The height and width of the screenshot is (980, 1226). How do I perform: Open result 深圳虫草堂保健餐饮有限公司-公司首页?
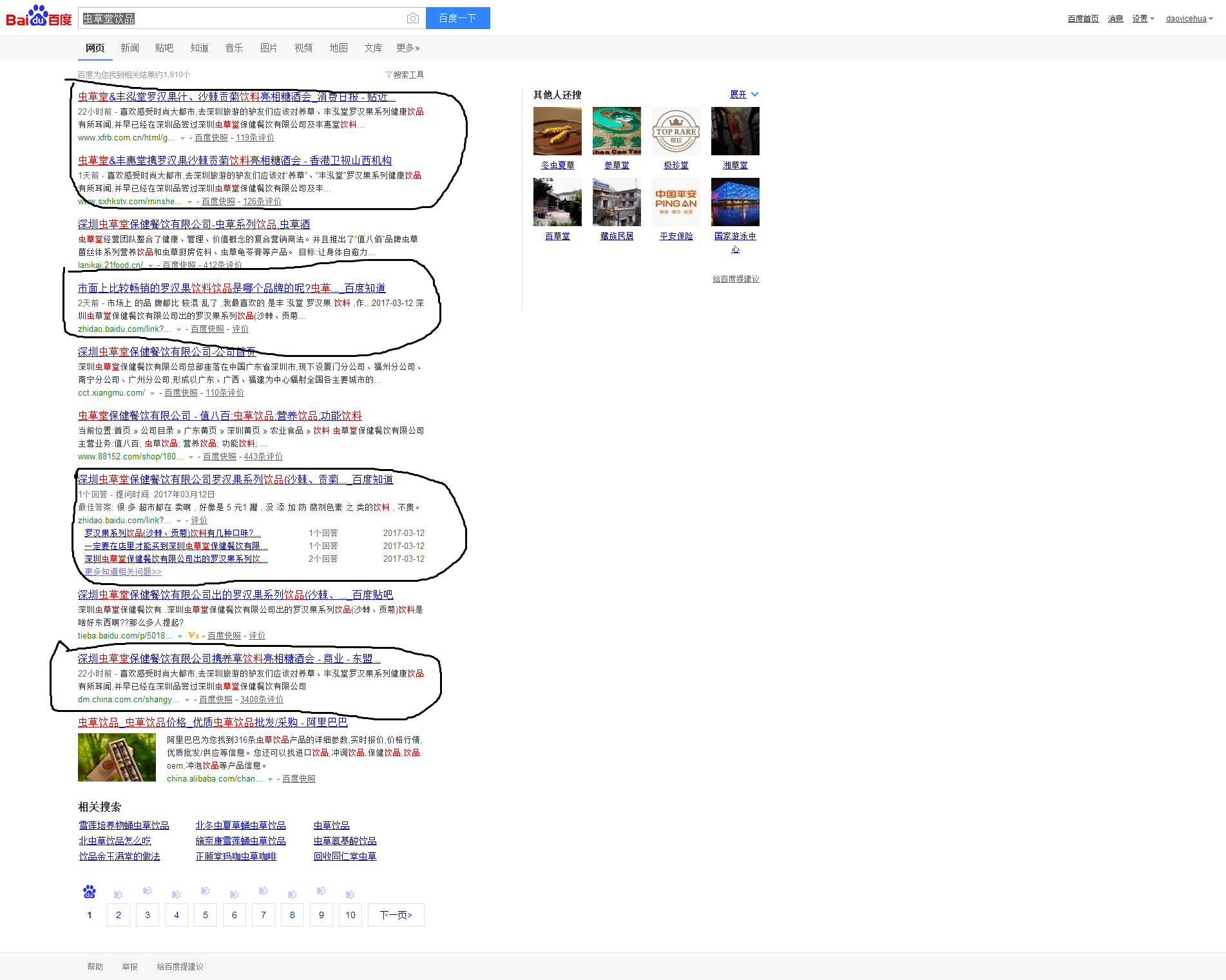pyautogui.click(x=167, y=352)
